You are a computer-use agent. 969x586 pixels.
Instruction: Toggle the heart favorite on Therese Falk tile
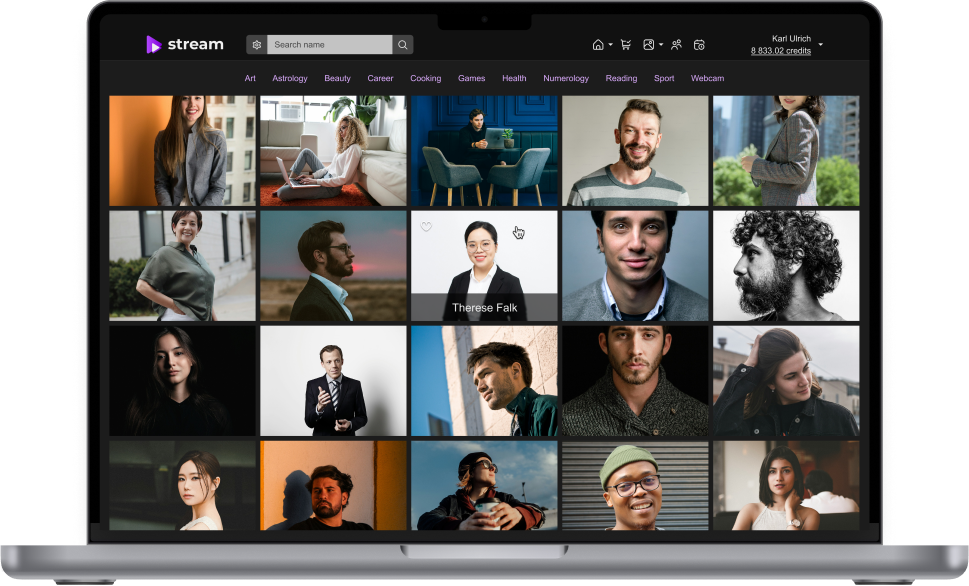[x=426, y=227]
